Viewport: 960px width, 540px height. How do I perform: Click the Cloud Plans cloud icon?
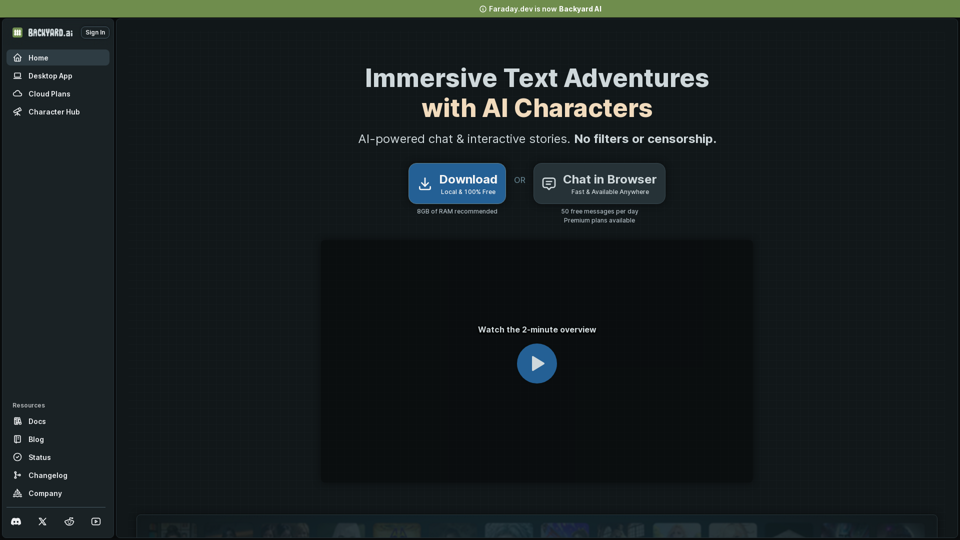(17, 94)
